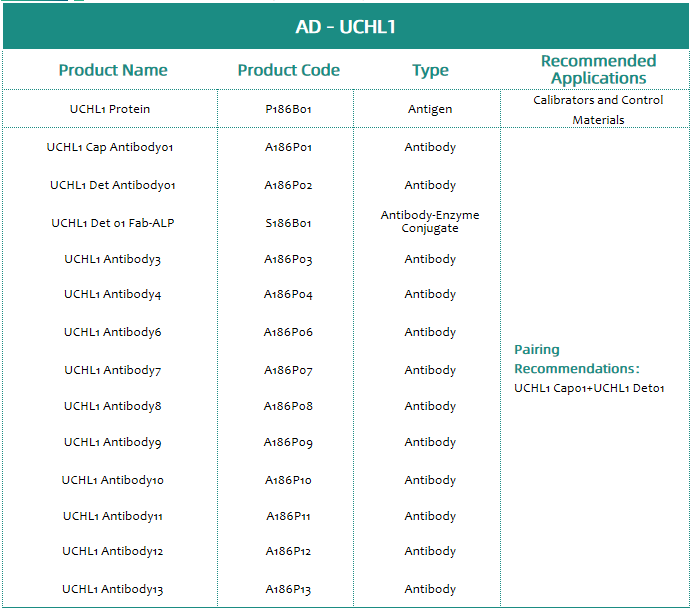This screenshot has height=610, width=692.
Task: Select UCHL1 Antibody8 product name
Action: pyautogui.click(x=112, y=406)
